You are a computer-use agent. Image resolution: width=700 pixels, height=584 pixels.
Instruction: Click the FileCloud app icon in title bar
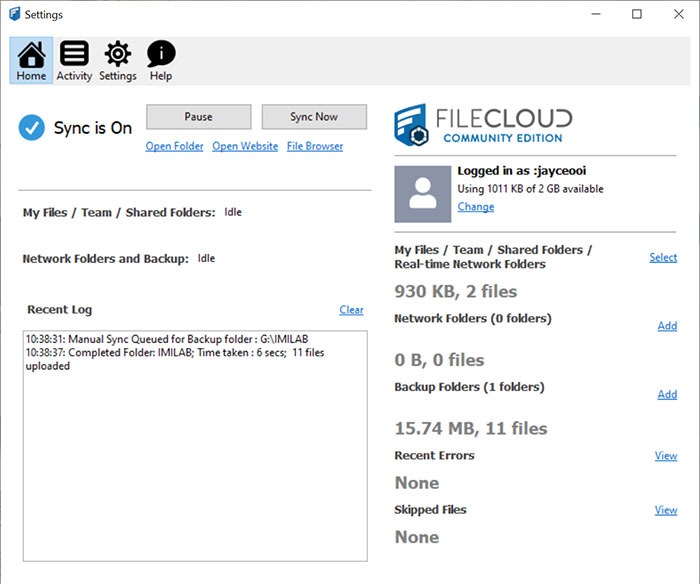[14, 14]
